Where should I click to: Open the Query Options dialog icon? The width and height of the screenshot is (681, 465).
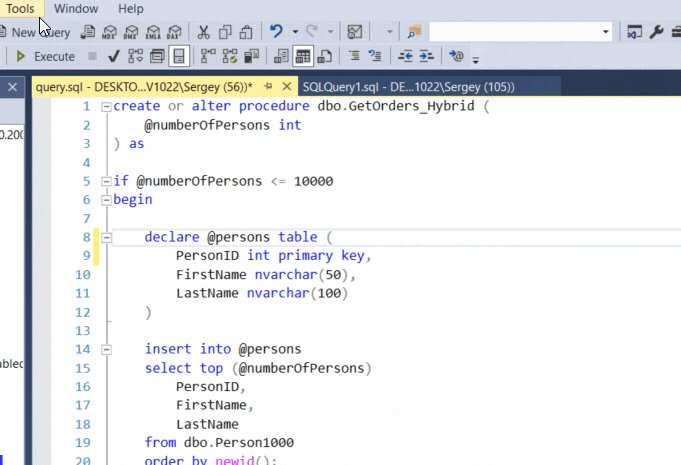click(x=157, y=56)
